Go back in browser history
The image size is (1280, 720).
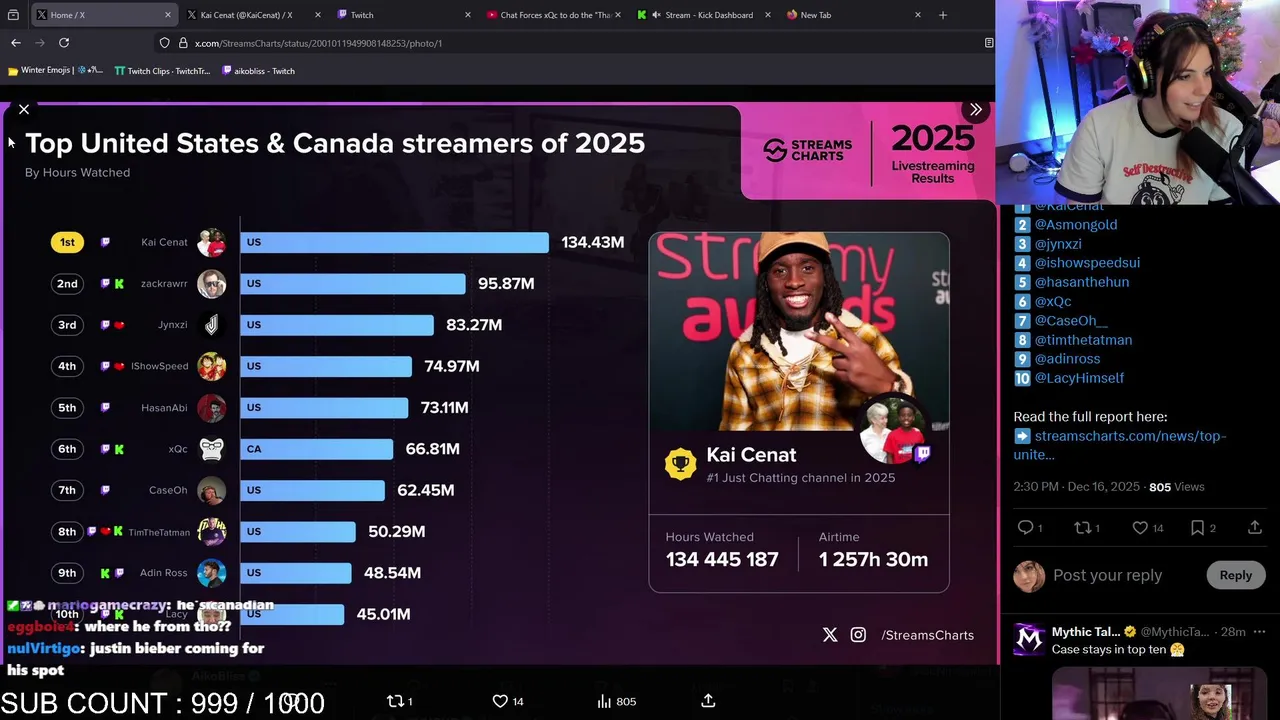[x=16, y=43]
